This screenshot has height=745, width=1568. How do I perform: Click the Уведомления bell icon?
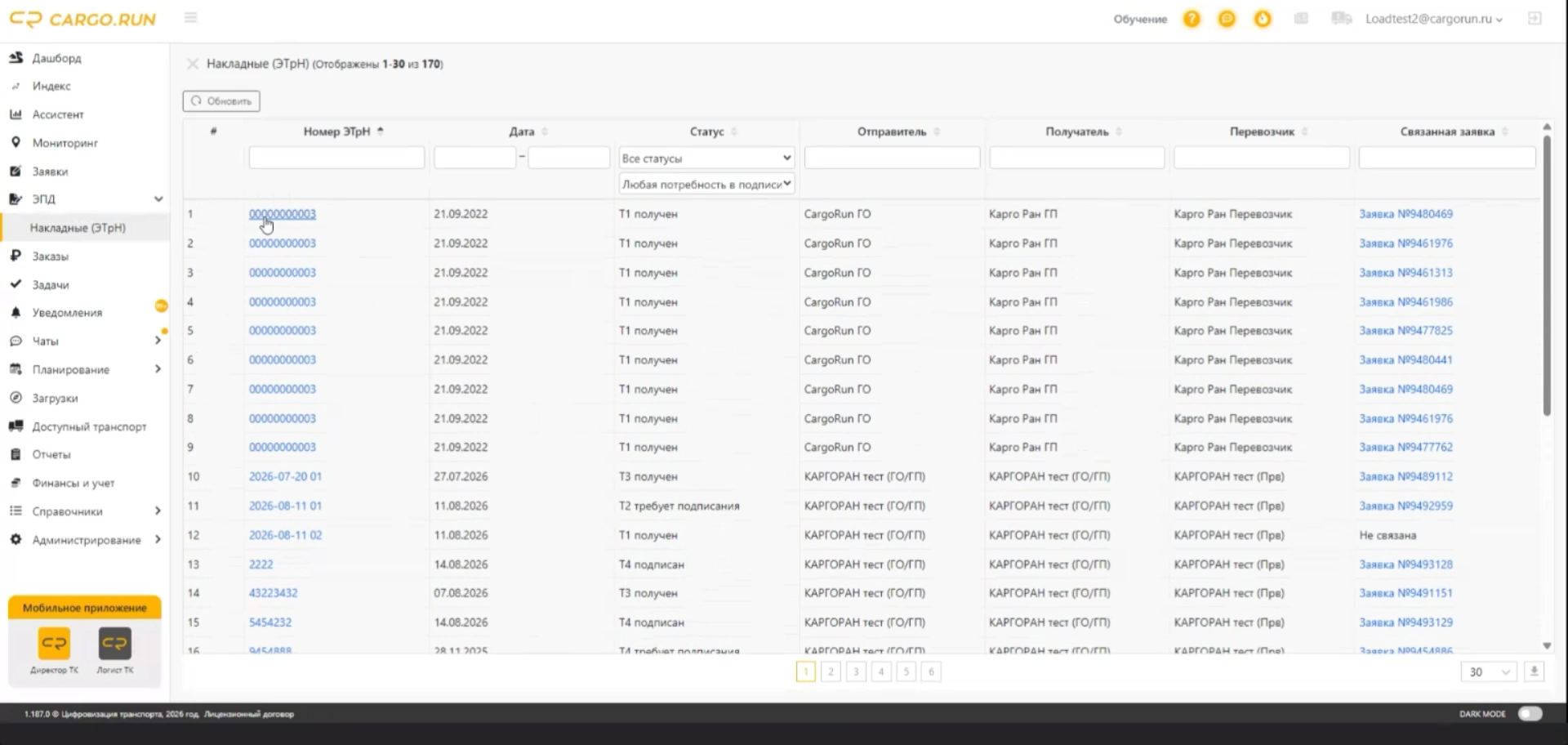coord(16,312)
